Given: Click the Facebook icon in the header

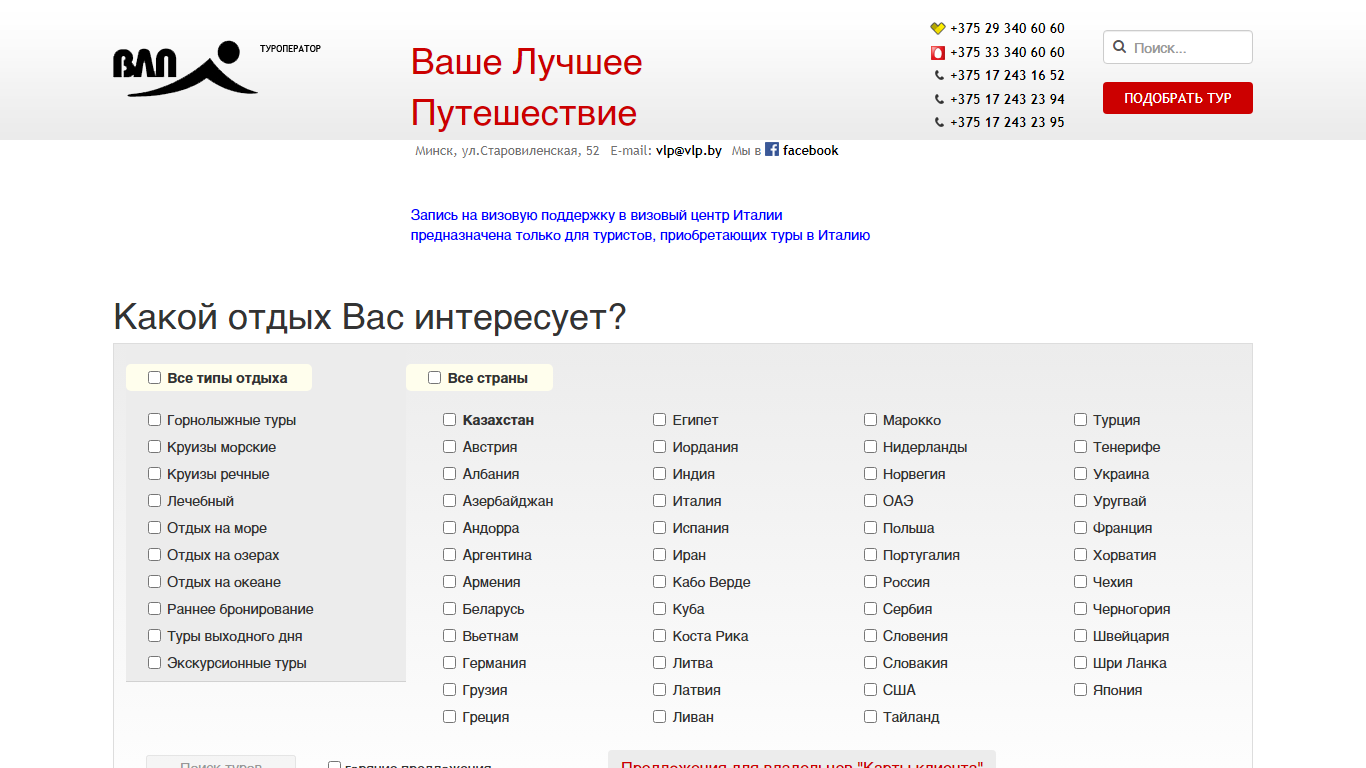Looking at the screenshot, I should click(x=772, y=149).
